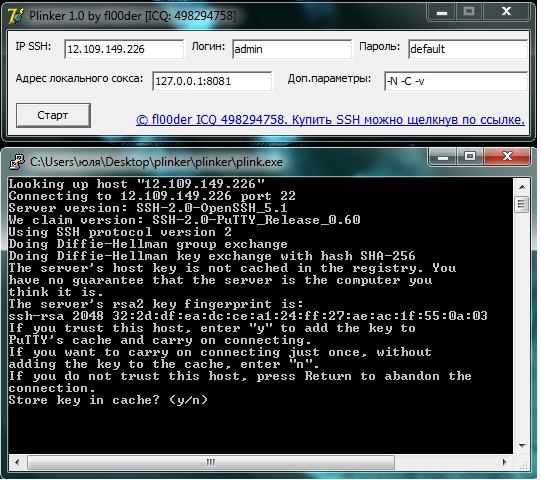
Task: Open the fl00der ICQ buy SSH link
Action: 330,120
